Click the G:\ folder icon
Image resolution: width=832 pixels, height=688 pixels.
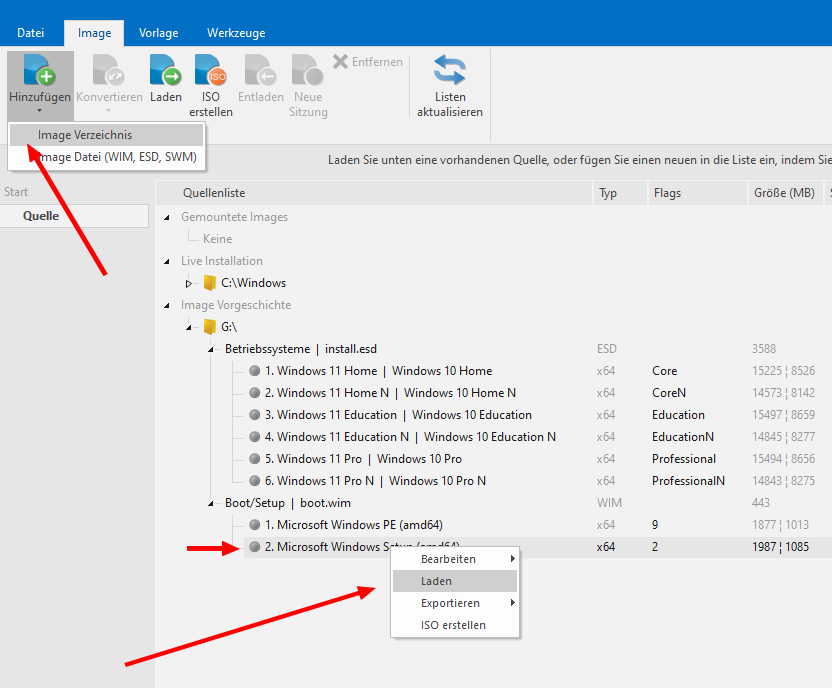coord(210,327)
